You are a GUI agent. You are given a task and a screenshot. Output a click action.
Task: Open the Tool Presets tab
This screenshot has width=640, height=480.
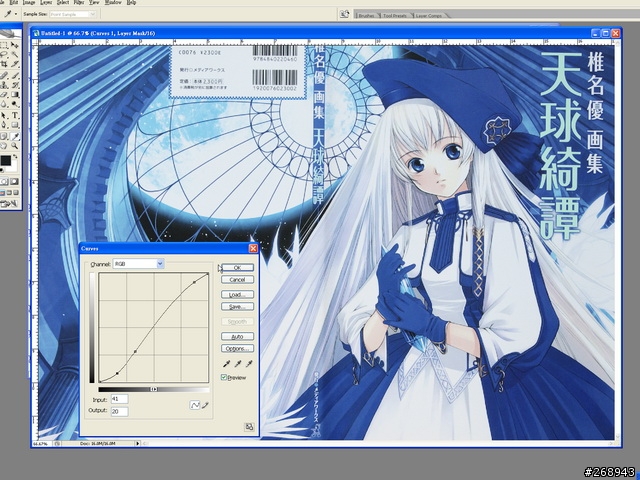[x=395, y=16]
